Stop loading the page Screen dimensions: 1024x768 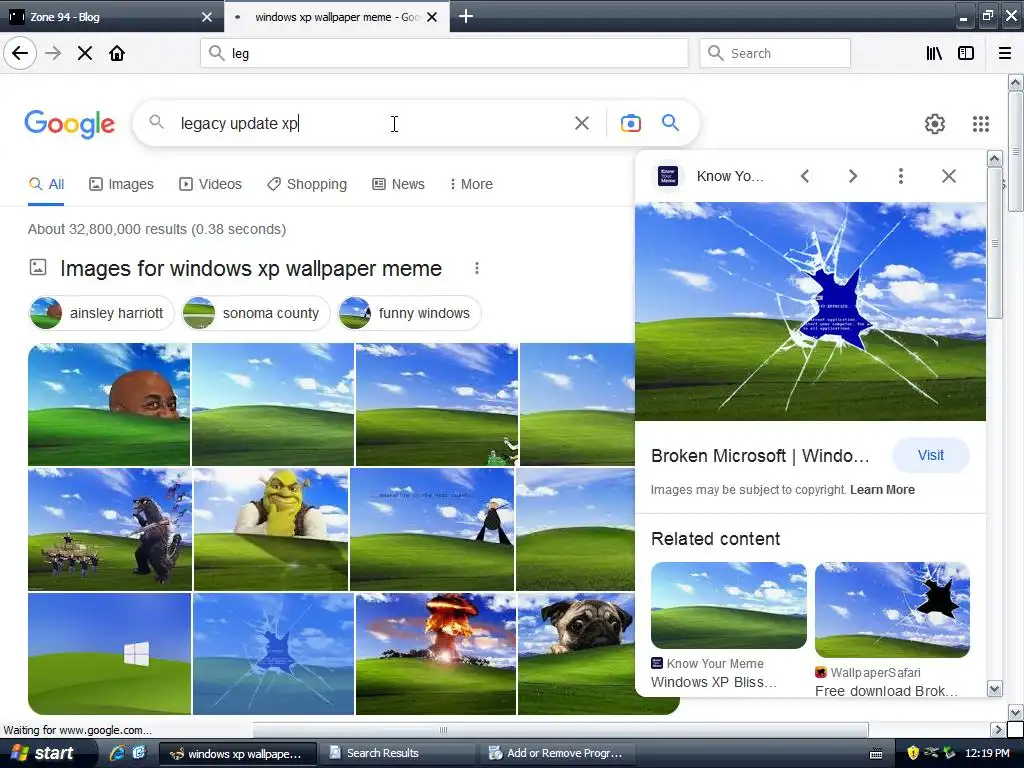pos(85,54)
